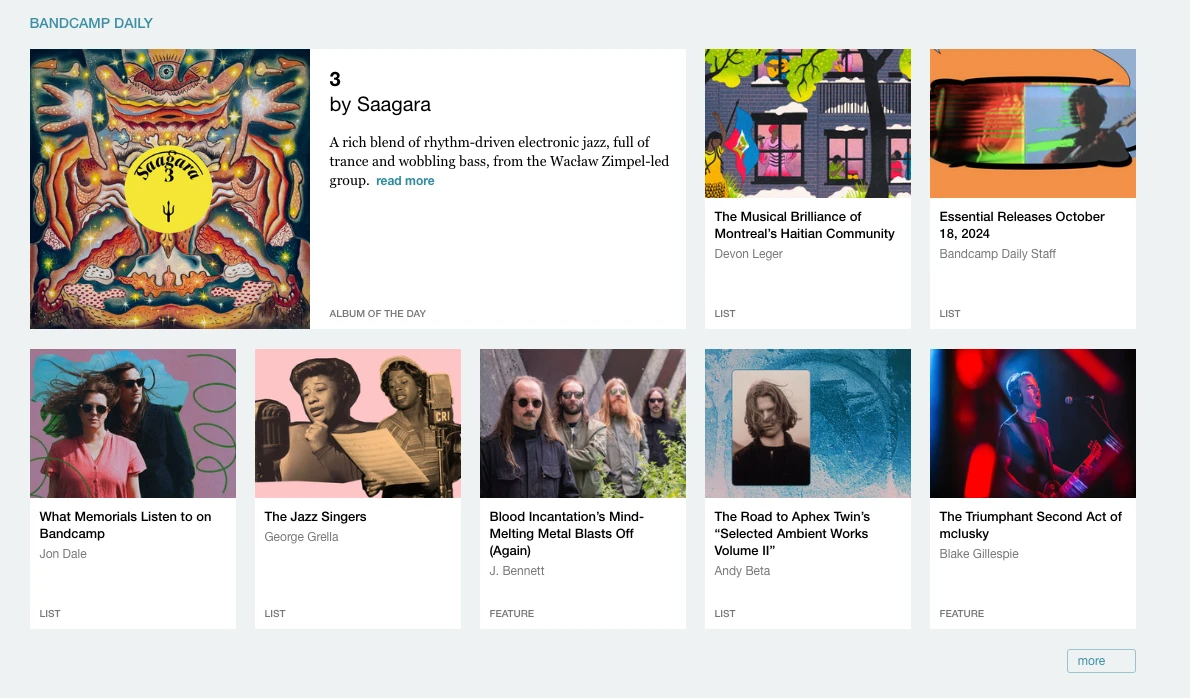Click the "read more" link for Saagara
Viewport: 1190px width, 698px height.
click(405, 181)
